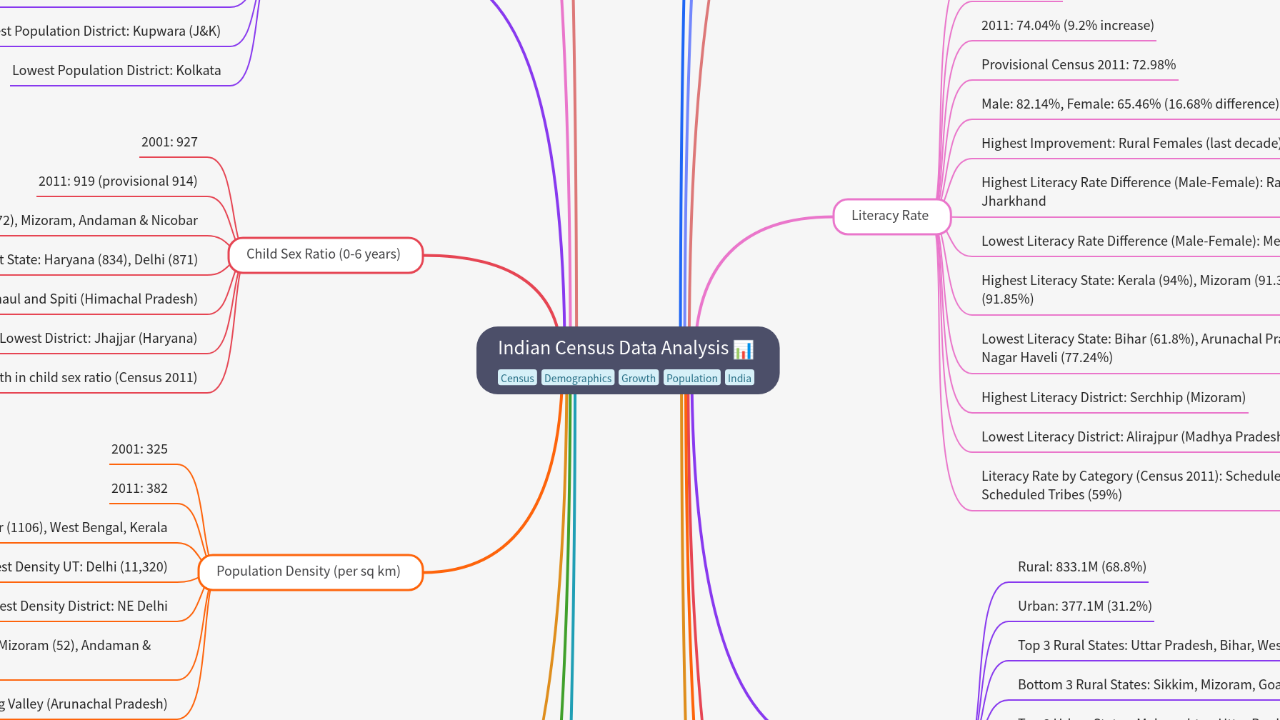
Task: Click the bar chart emoji in central node
Action: pos(743,349)
